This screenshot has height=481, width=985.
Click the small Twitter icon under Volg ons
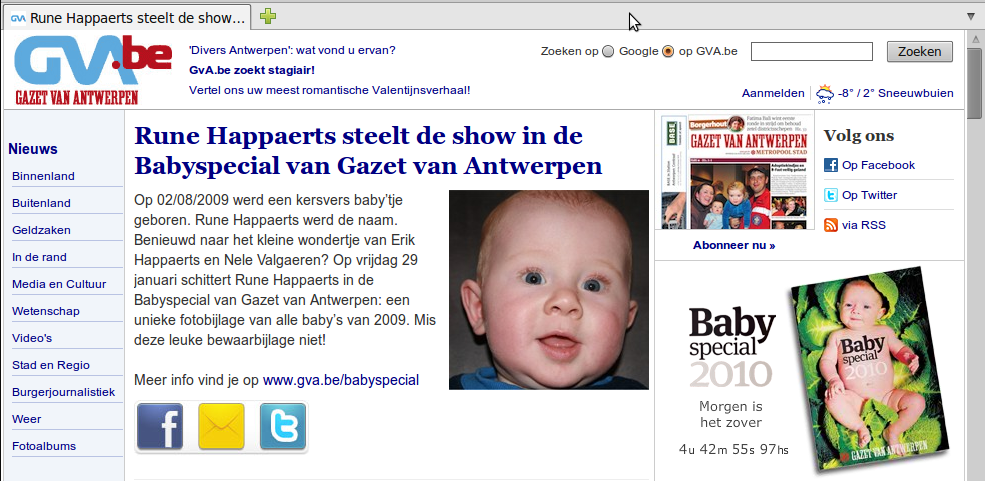click(830, 195)
